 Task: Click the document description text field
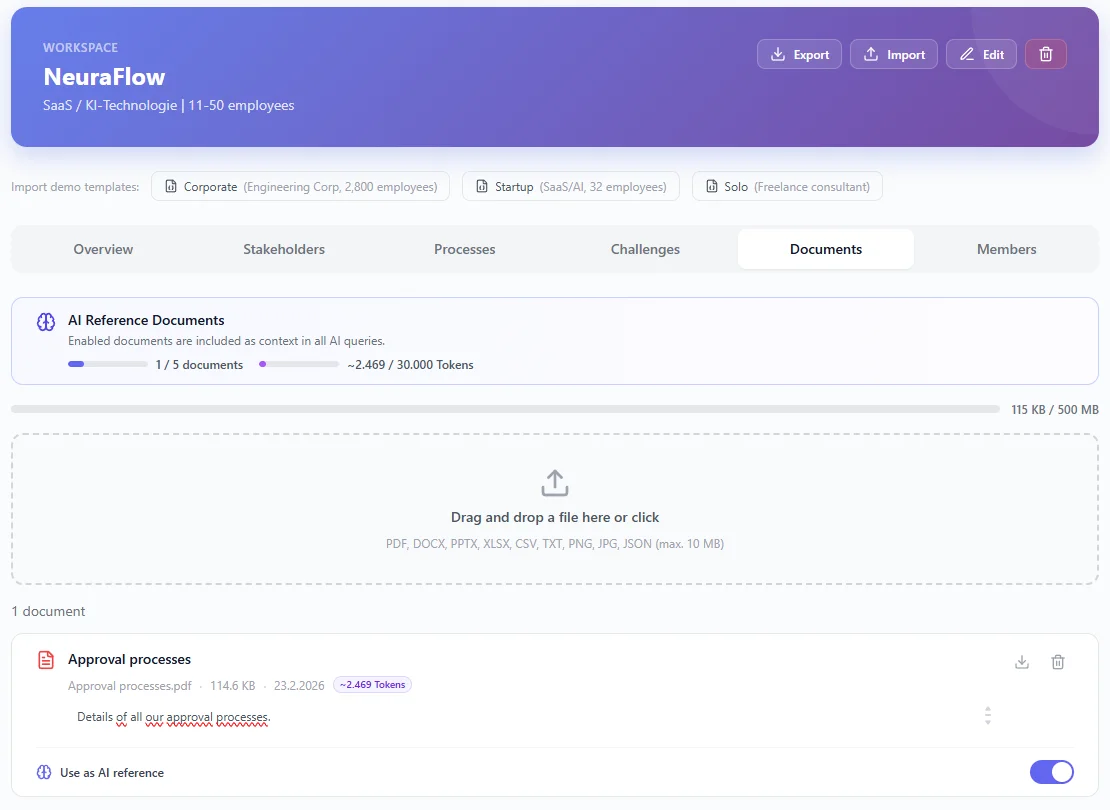pos(500,717)
